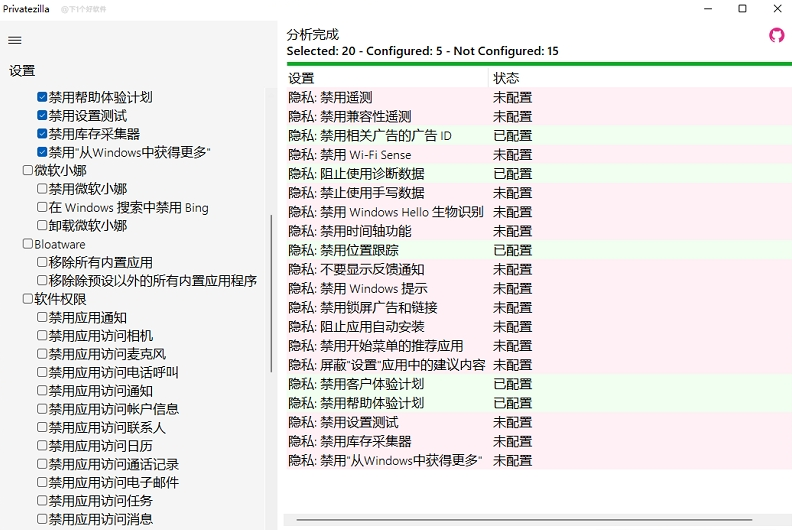Enable 禁用应用访问帐户信息 checkbox
The image size is (792, 530).
(42, 408)
